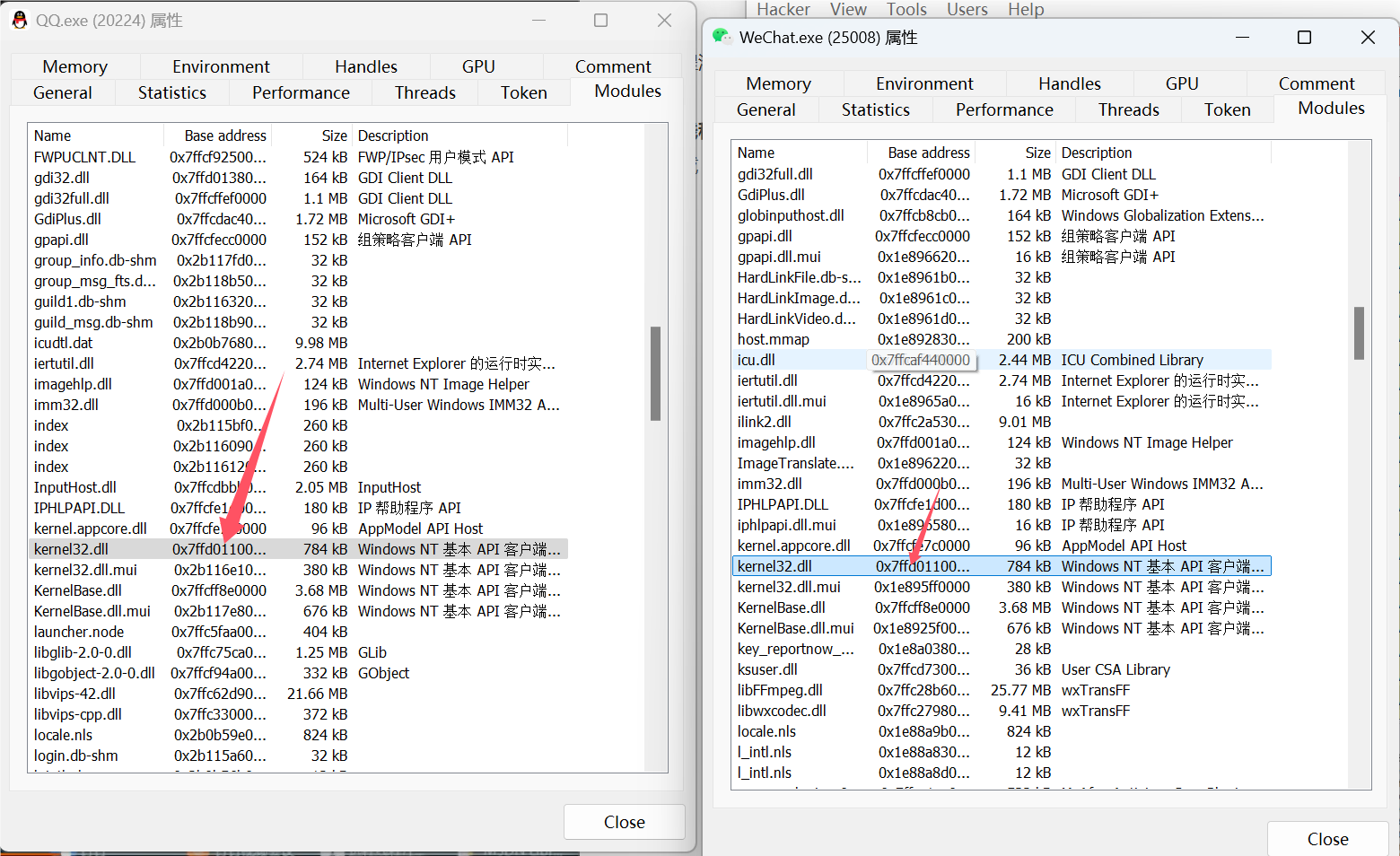Sort WeChat modules by Description column
The height and width of the screenshot is (856, 1400).
click(x=1163, y=153)
